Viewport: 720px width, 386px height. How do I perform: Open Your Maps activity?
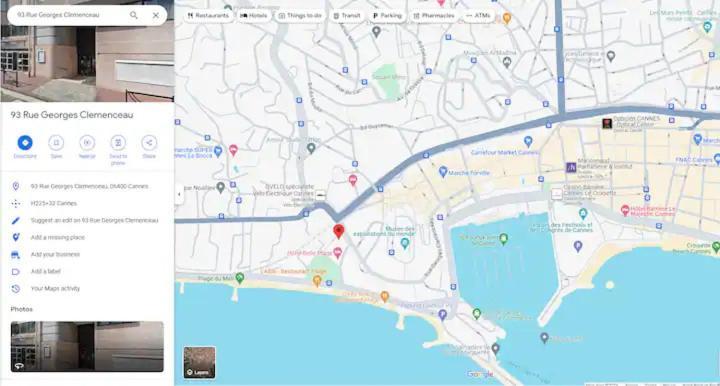coord(55,288)
